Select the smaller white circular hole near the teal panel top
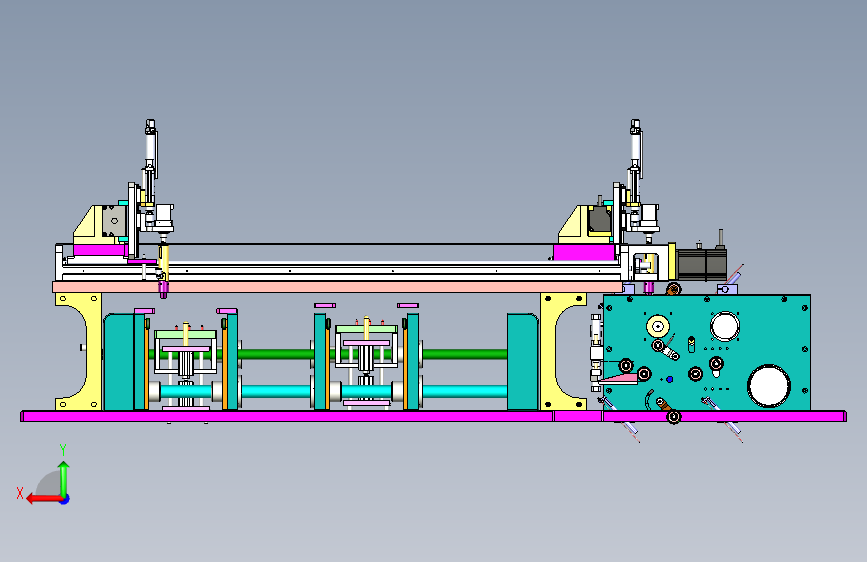867x562 pixels. [724, 326]
